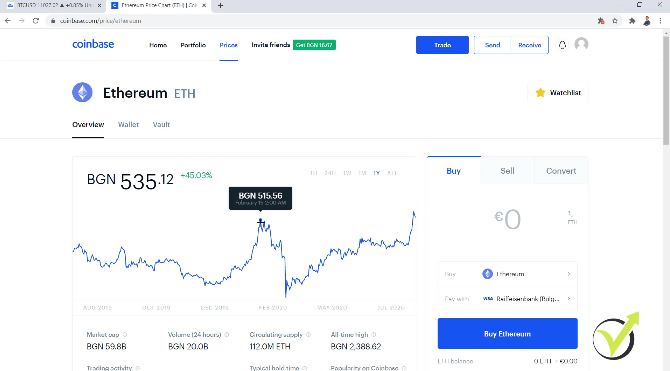This screenshot has height=371, width=670.
Task: Click the page vertical scrollbar thumb
Action: tap(666, 90)
